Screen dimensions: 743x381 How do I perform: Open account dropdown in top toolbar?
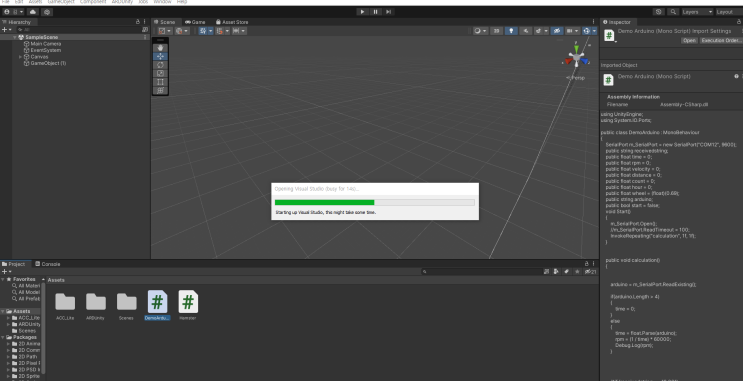(x=13, y=12)
